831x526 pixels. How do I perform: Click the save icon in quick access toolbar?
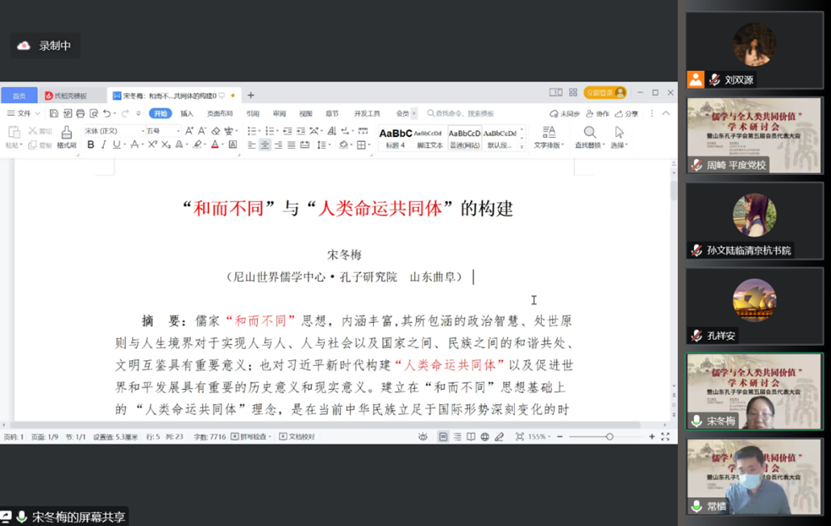tap(52, 114)
